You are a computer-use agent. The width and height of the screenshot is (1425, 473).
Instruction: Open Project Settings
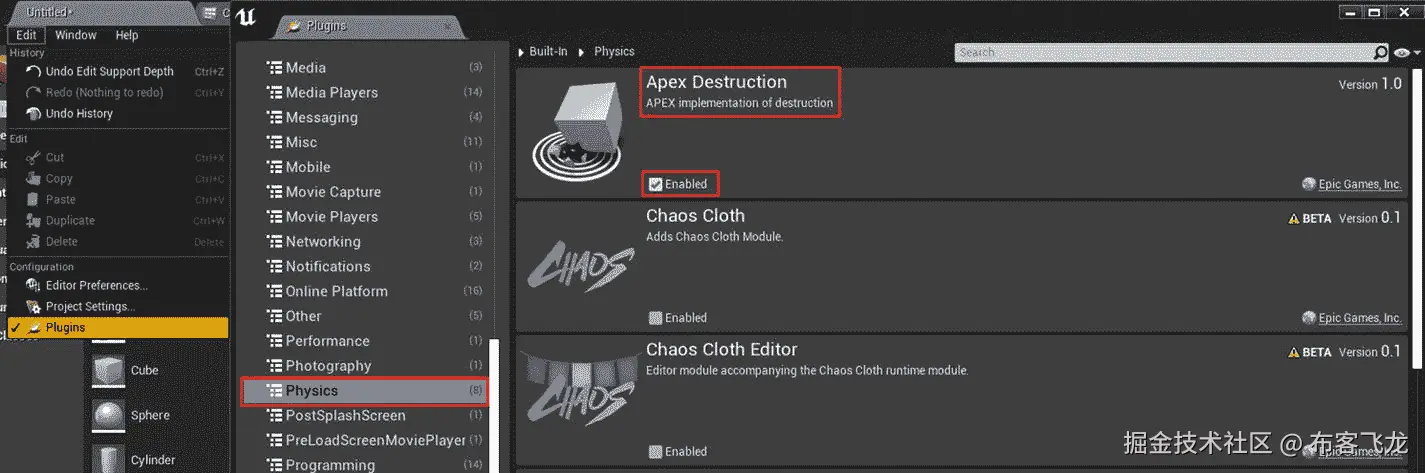118,306
